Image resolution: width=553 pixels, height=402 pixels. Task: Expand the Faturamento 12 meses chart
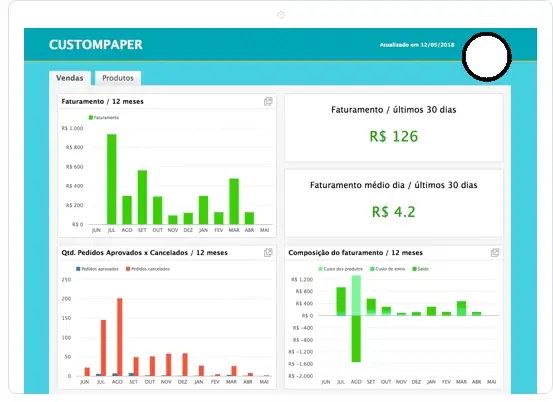(268, 102)
